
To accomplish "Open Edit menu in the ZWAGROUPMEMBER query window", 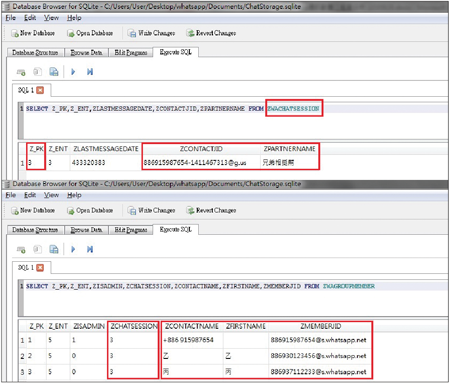I will (30, 195).
